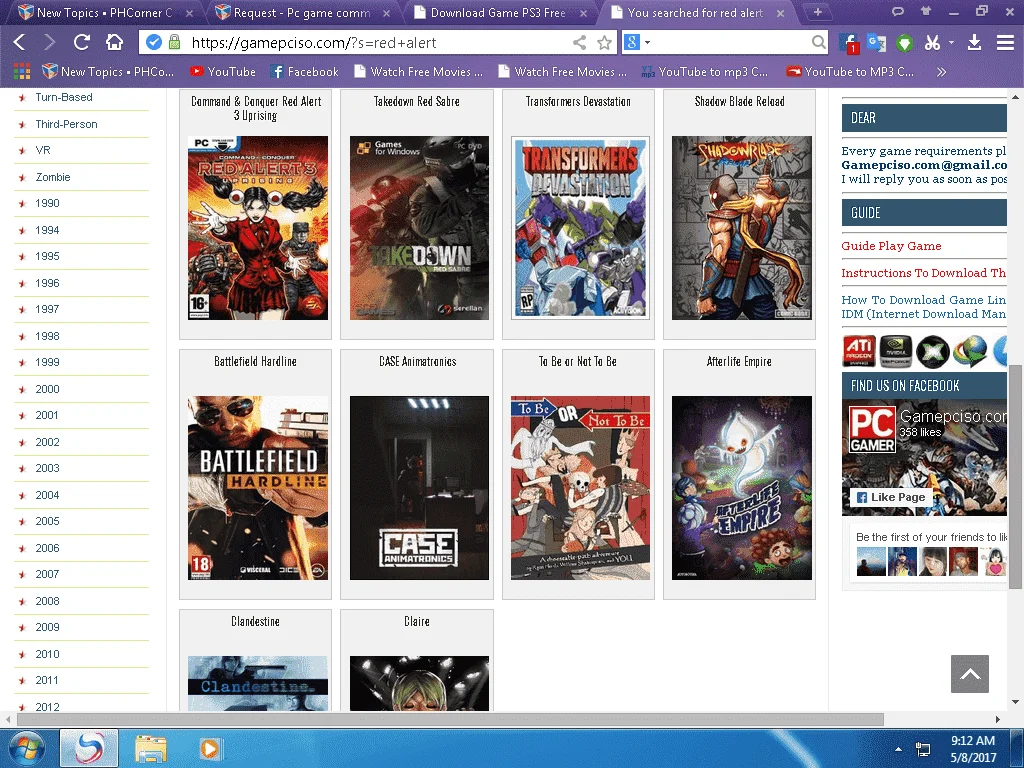Reload the current page
The height and width of the screenshot is (768, 1024).
[82, 42]
